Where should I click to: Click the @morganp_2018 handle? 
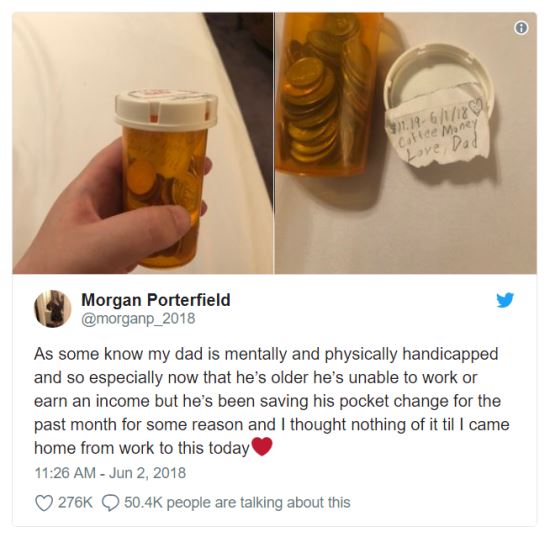point(138,318)
